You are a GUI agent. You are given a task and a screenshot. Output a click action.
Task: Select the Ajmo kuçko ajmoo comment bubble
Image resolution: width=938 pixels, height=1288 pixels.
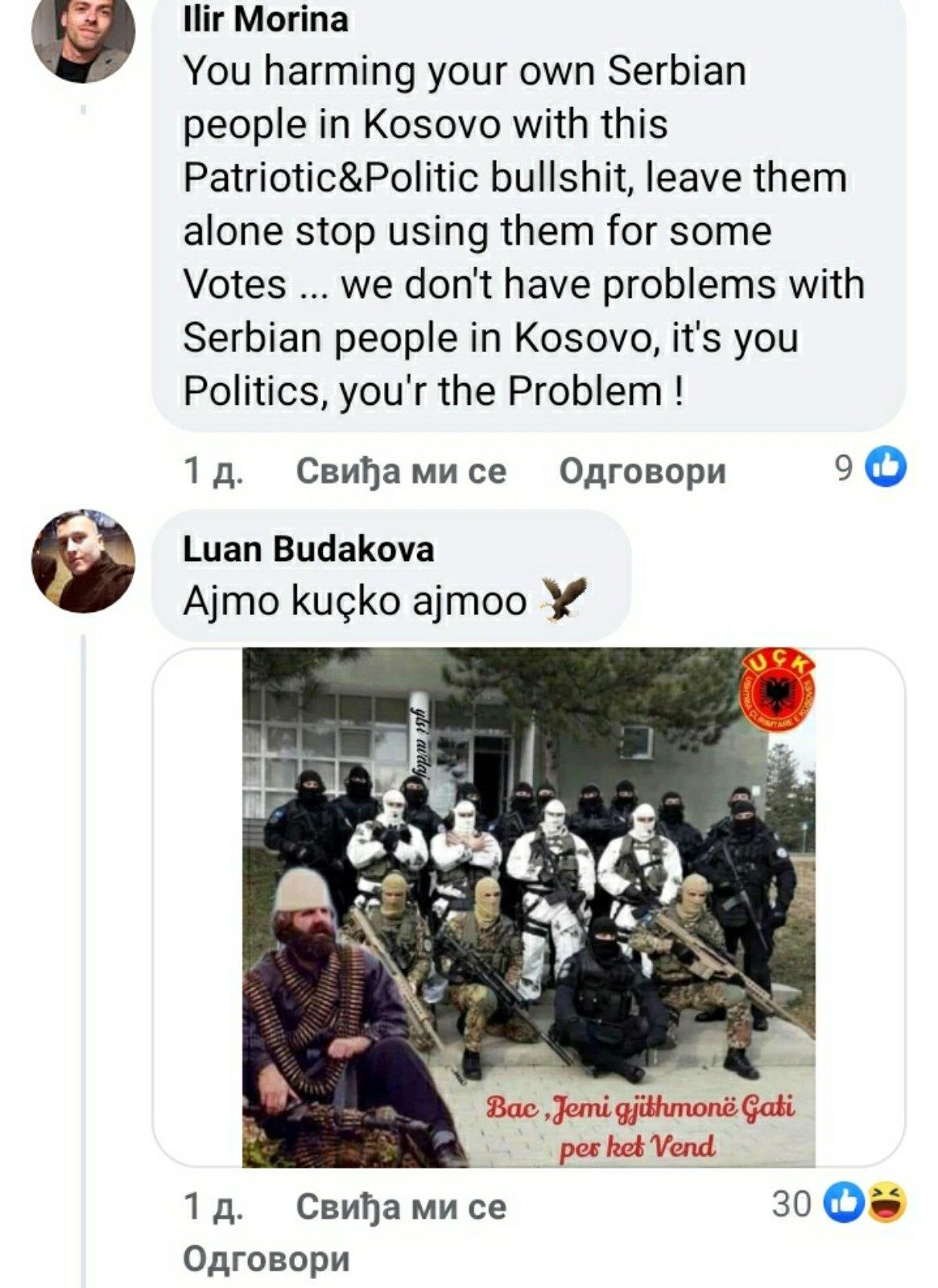[391, 575]
